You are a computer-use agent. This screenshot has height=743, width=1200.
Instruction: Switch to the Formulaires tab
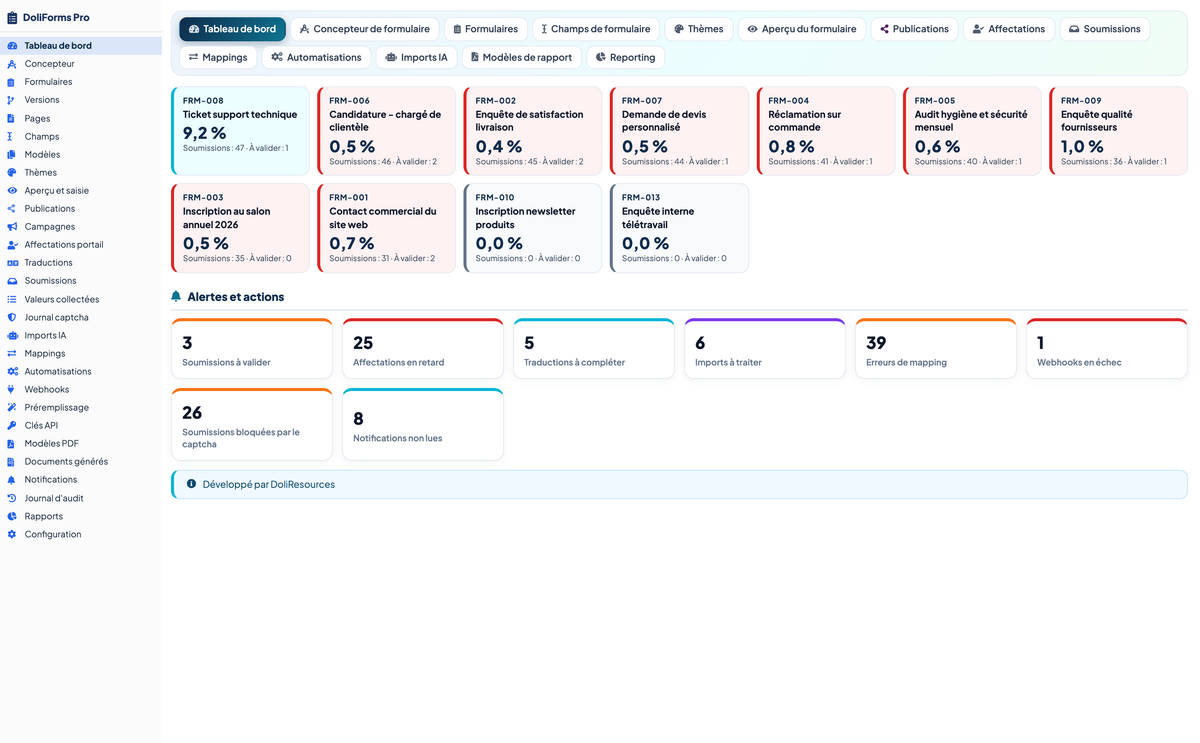pyautogui.click(x=486, y=29)
